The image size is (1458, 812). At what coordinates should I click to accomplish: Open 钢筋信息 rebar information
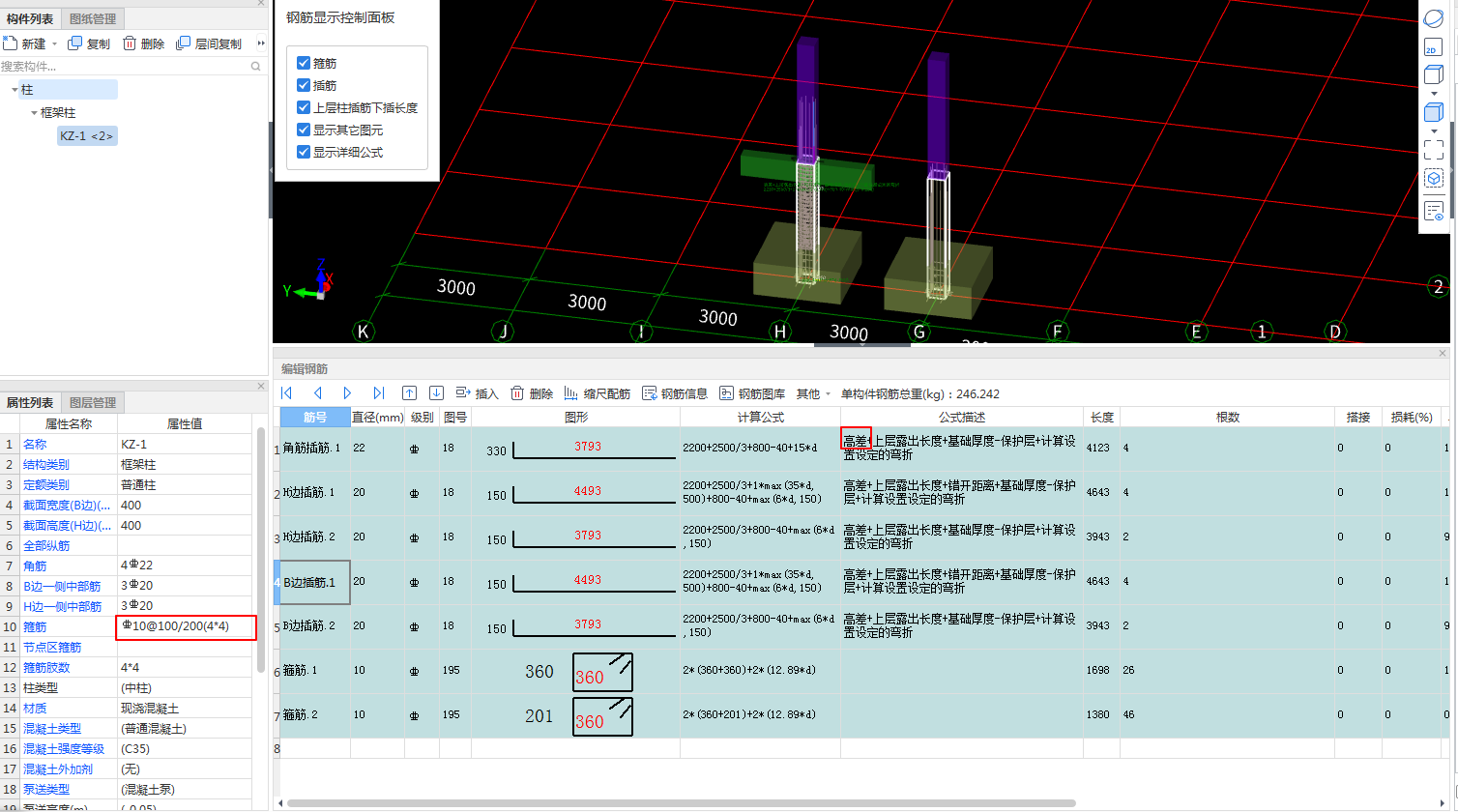coord(675,393)
